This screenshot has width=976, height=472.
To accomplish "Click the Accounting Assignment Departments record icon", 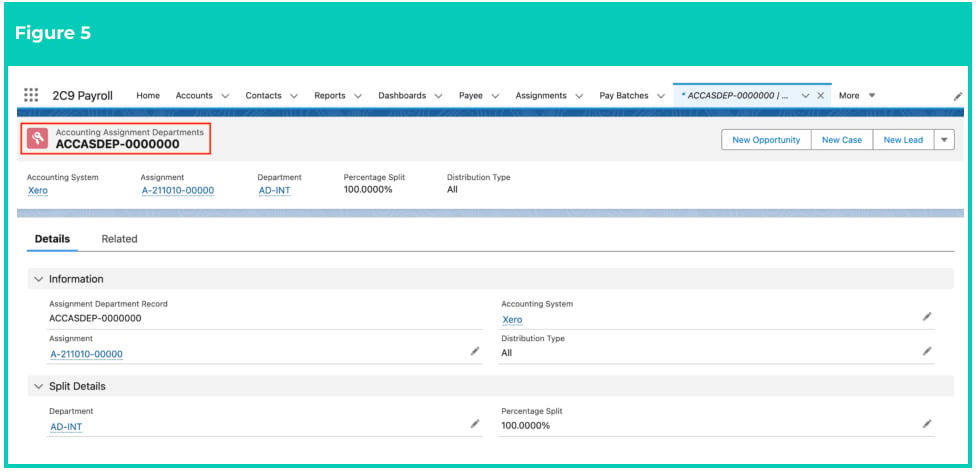I will pos(38,138).
